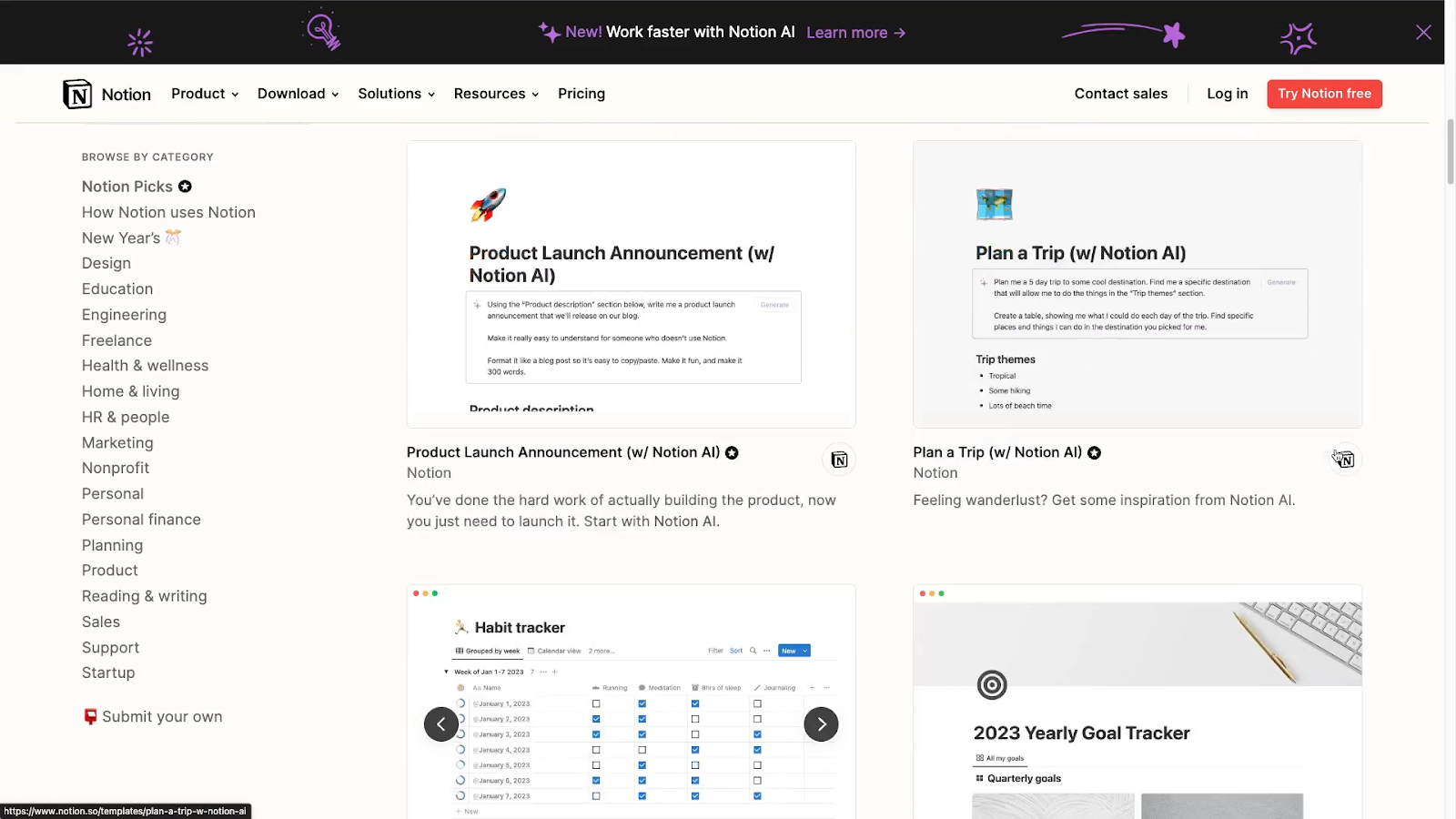
Task: Click the Try Notion free button
Action: pos(1324,94)
